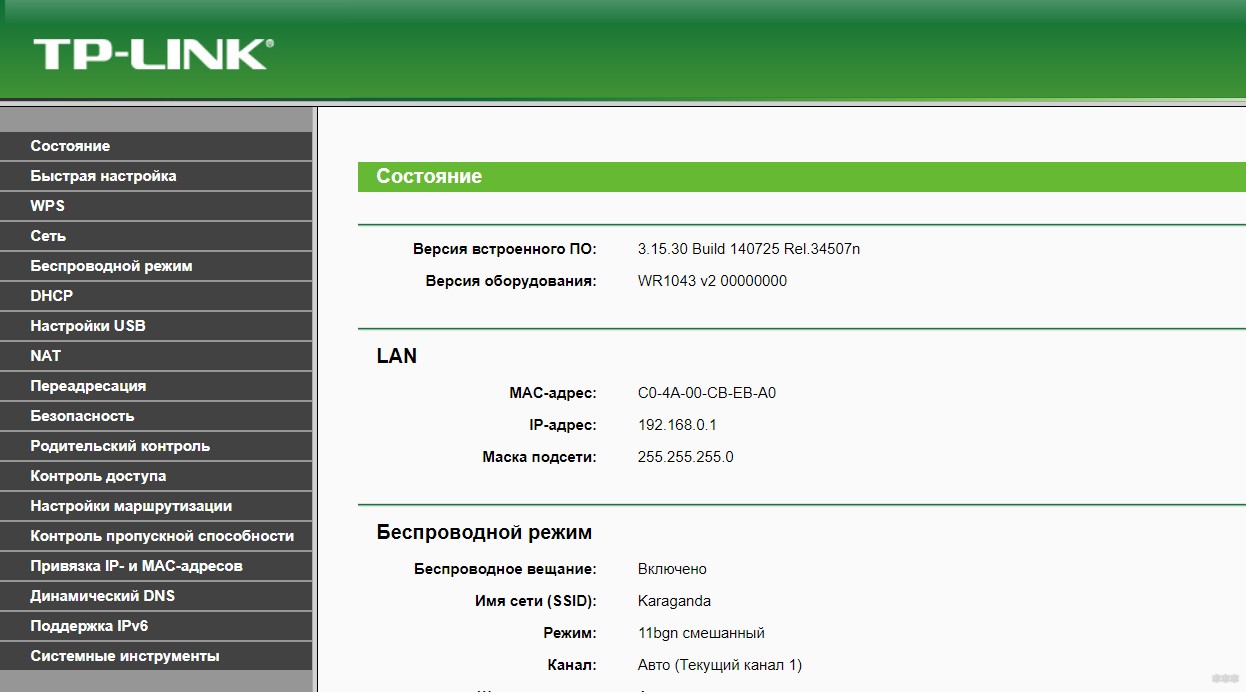This screenshot has height=692, width=1246.
Task: Select Привязка IP- и MAC-адресов
Action: click(156, 566)
